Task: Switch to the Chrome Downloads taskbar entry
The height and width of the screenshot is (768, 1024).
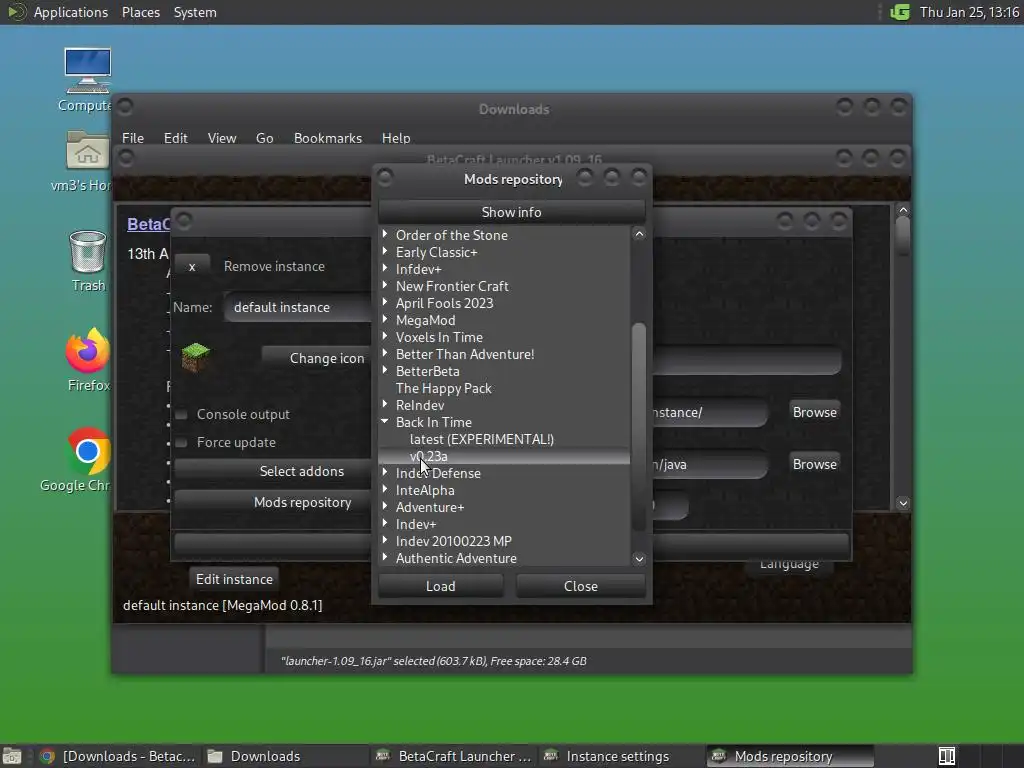Action: (118, 756)
